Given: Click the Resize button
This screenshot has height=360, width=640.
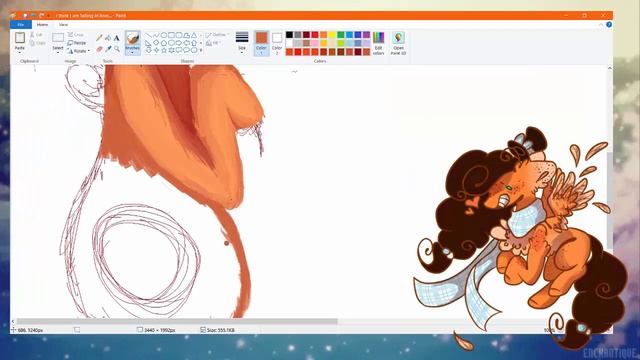Looking at the screenshot, I should (x=77, y=43).
